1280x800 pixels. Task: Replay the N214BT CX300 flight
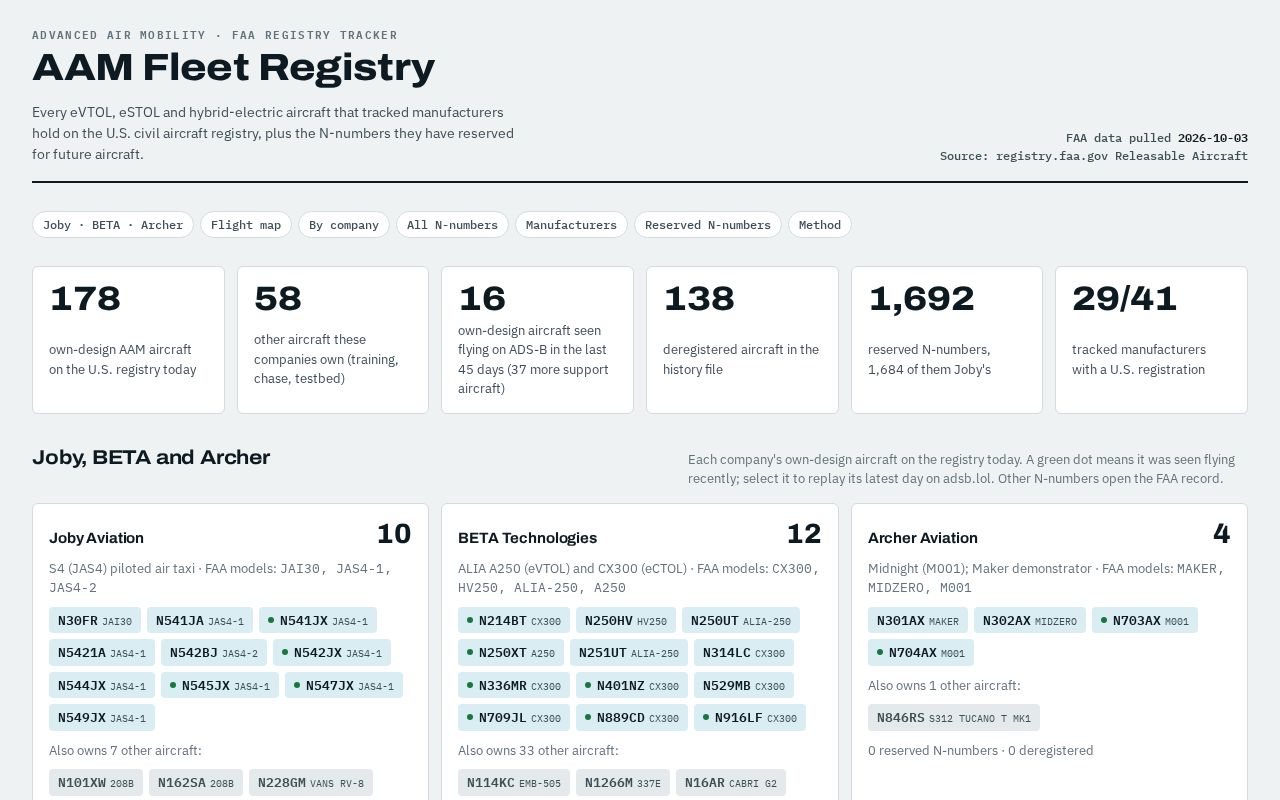[x=514, y=620]
